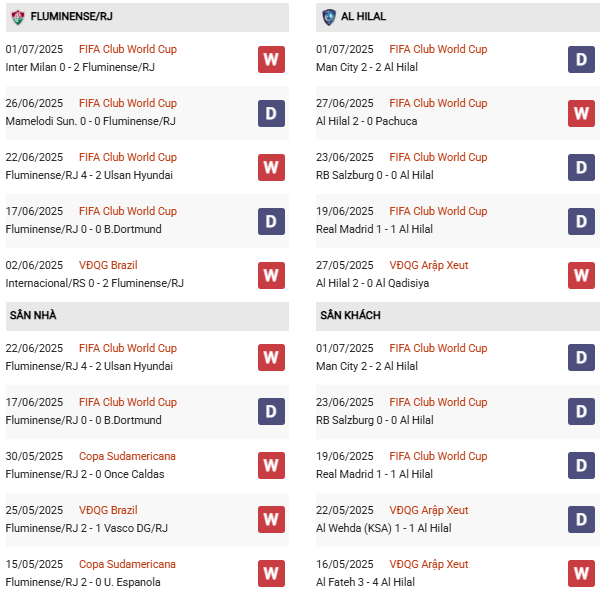Select the SÂN NHÀ section header
Image resolution: width=600 pixels, height=597 pixels.
point(33,316)
